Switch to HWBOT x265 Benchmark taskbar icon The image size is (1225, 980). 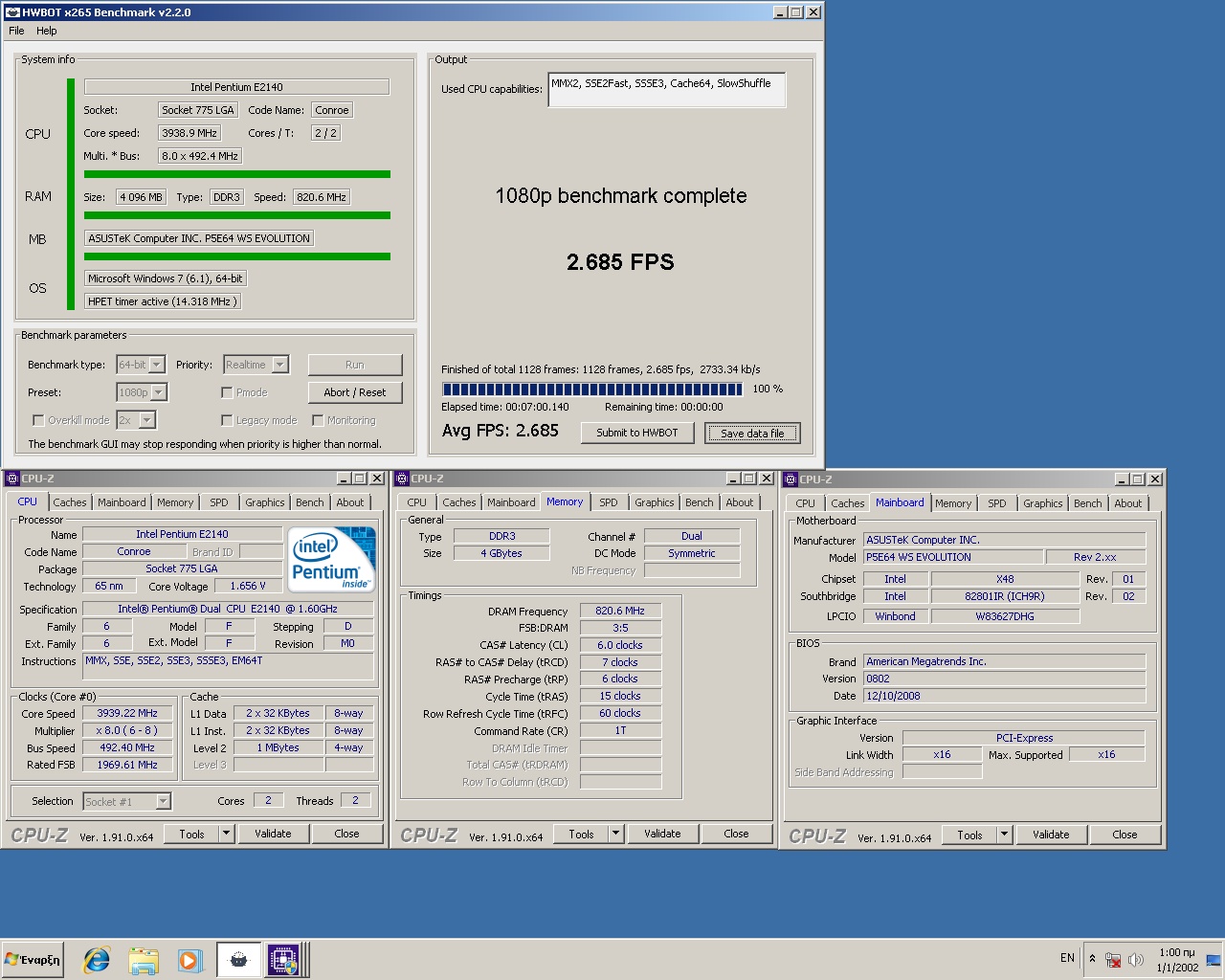(238, 959)
